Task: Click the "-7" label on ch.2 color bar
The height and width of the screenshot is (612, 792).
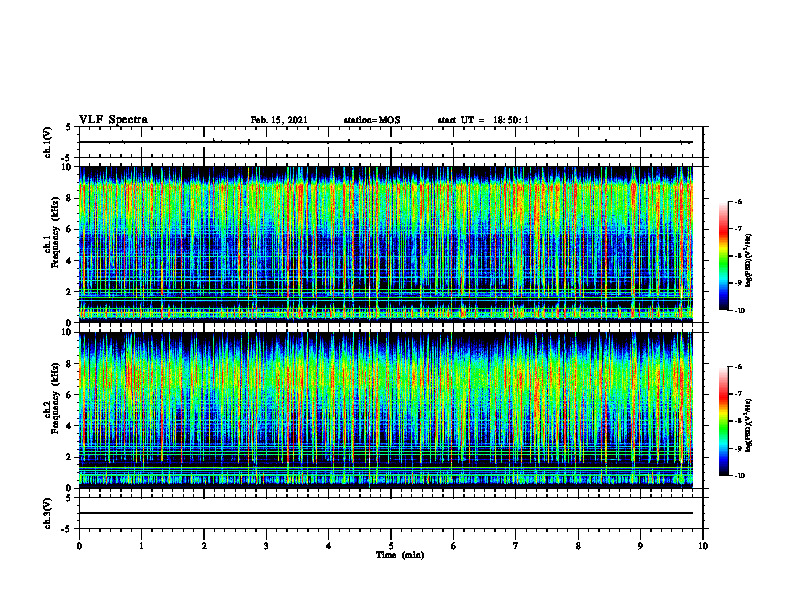Action: point(737,394)
